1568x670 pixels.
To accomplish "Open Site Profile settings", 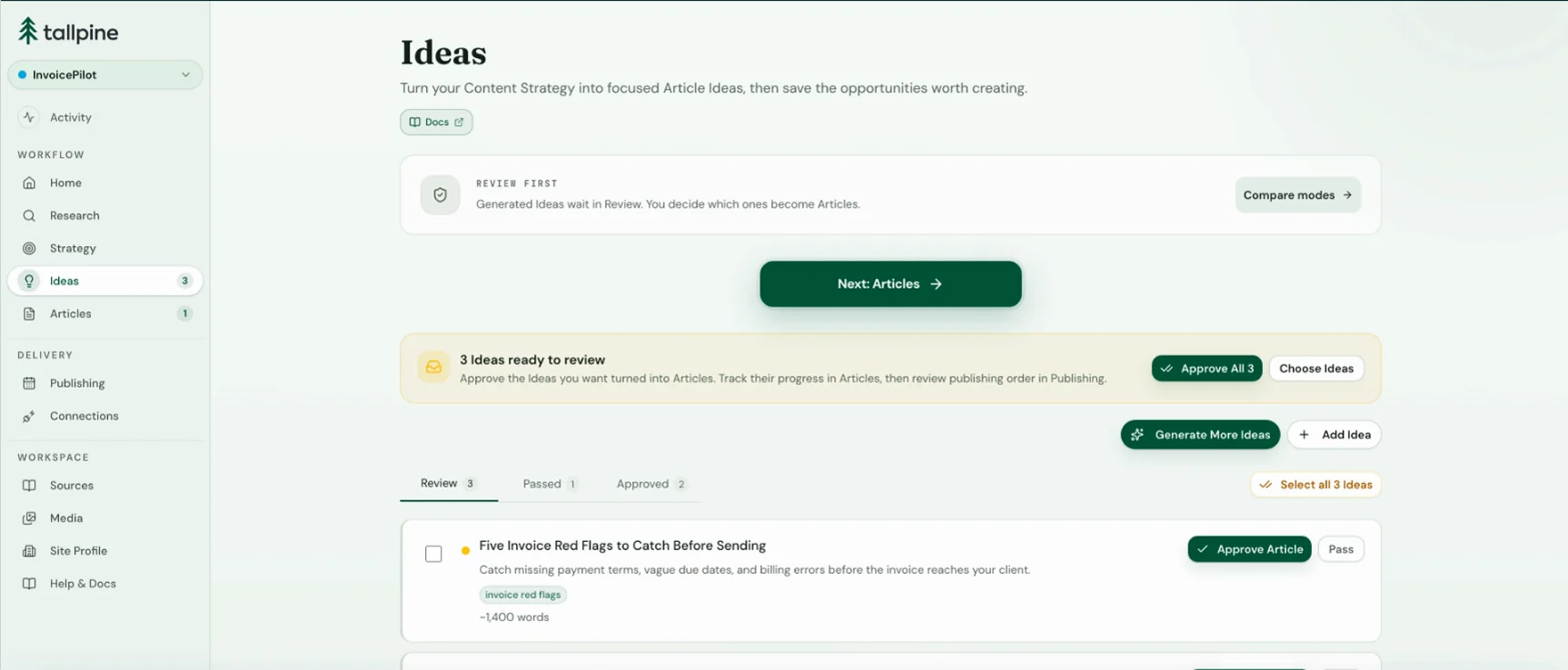I will pyautogui.click(x=104, y=551).
